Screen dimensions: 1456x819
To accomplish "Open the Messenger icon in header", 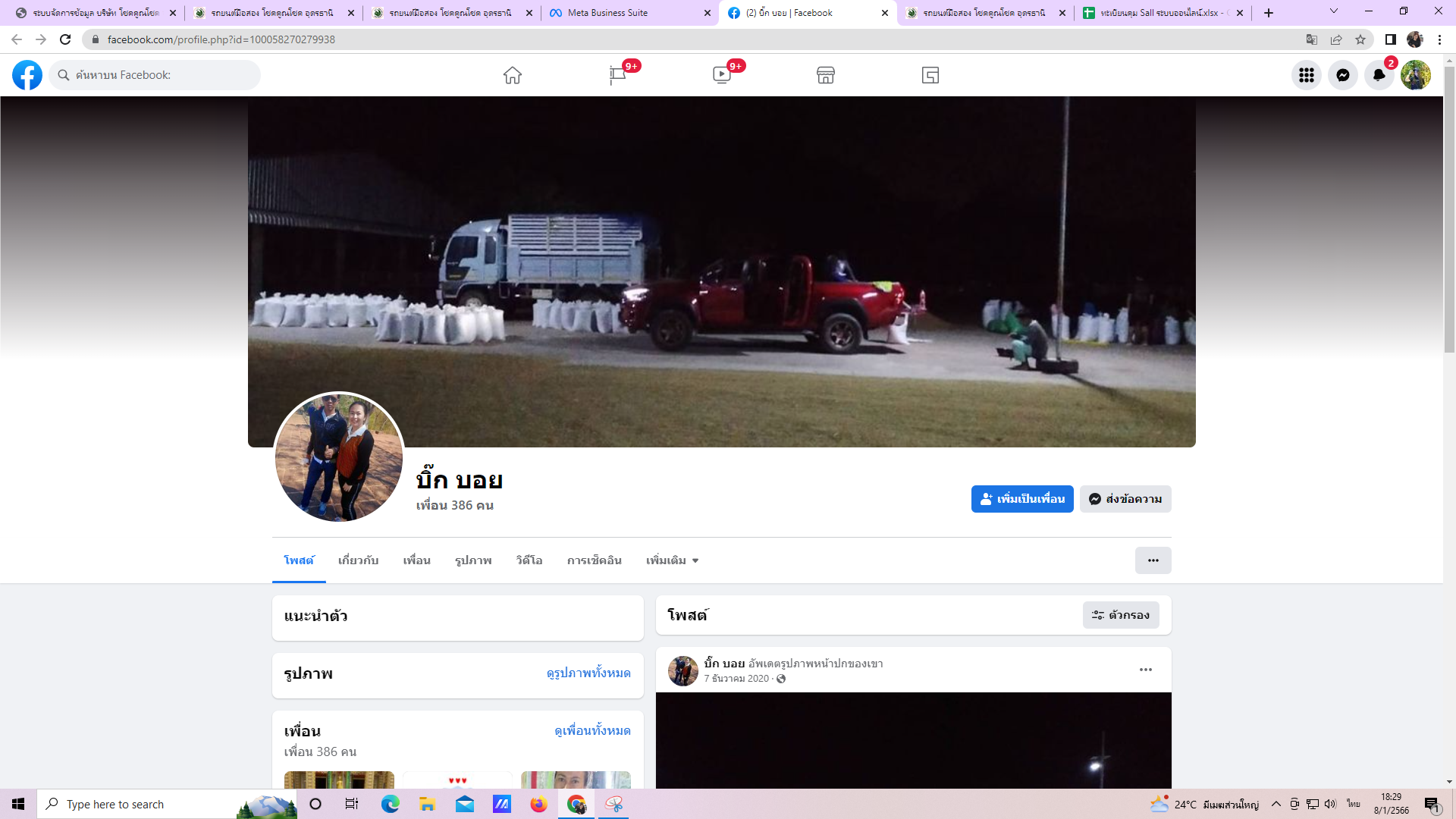I will pos(1342,75).
